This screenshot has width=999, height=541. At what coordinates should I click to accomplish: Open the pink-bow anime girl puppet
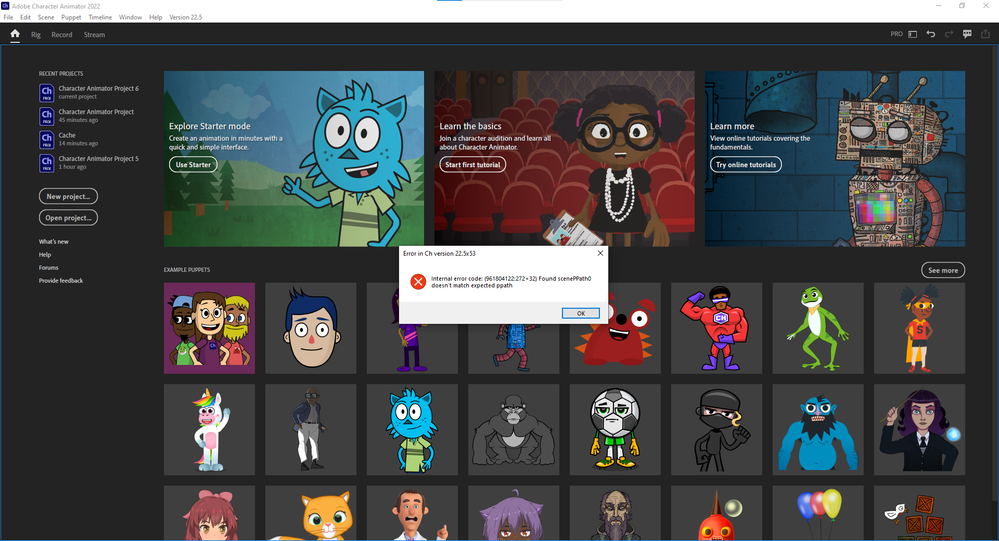coord(209,513)
